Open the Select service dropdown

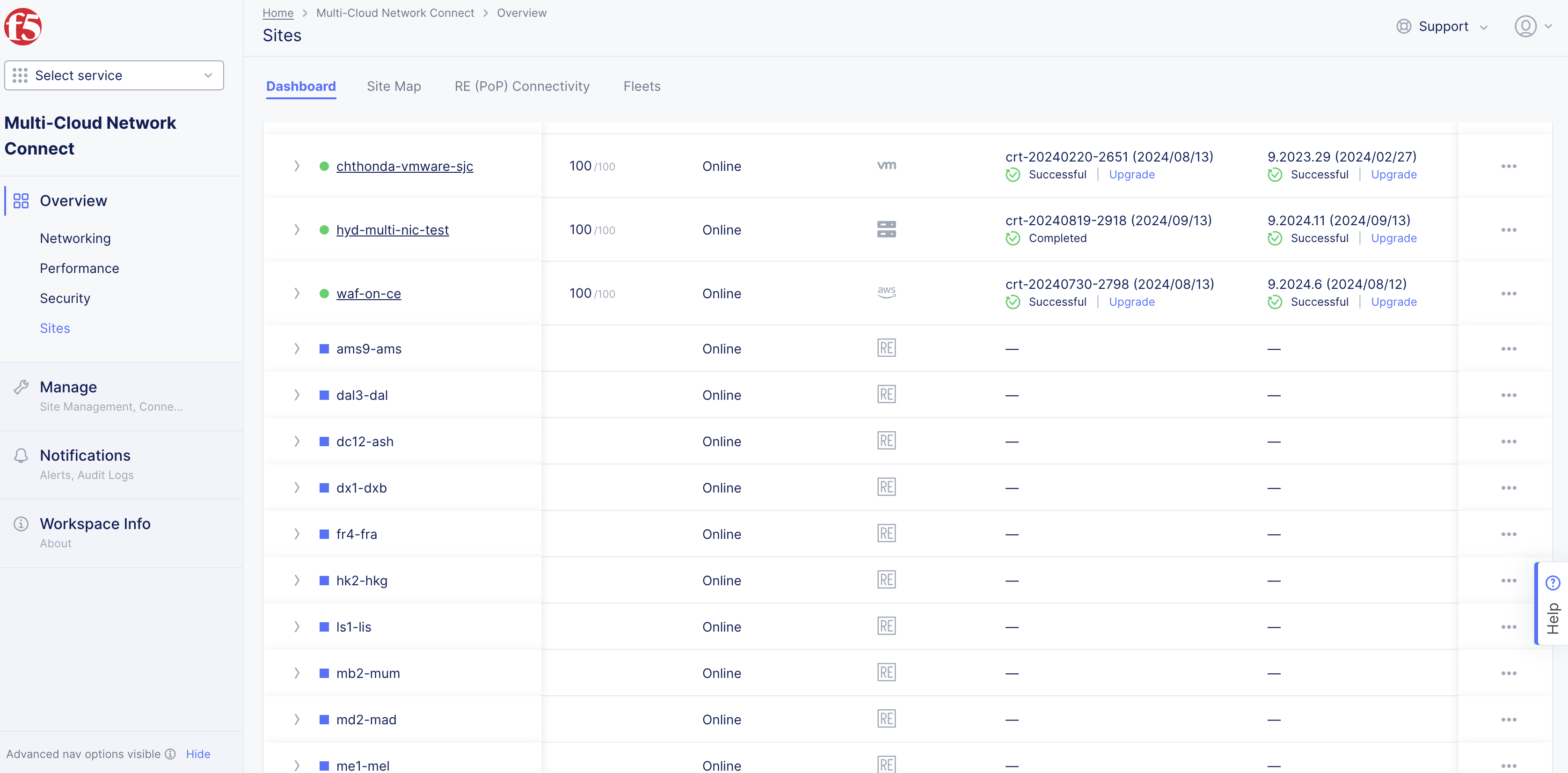(x=114, y=75)
